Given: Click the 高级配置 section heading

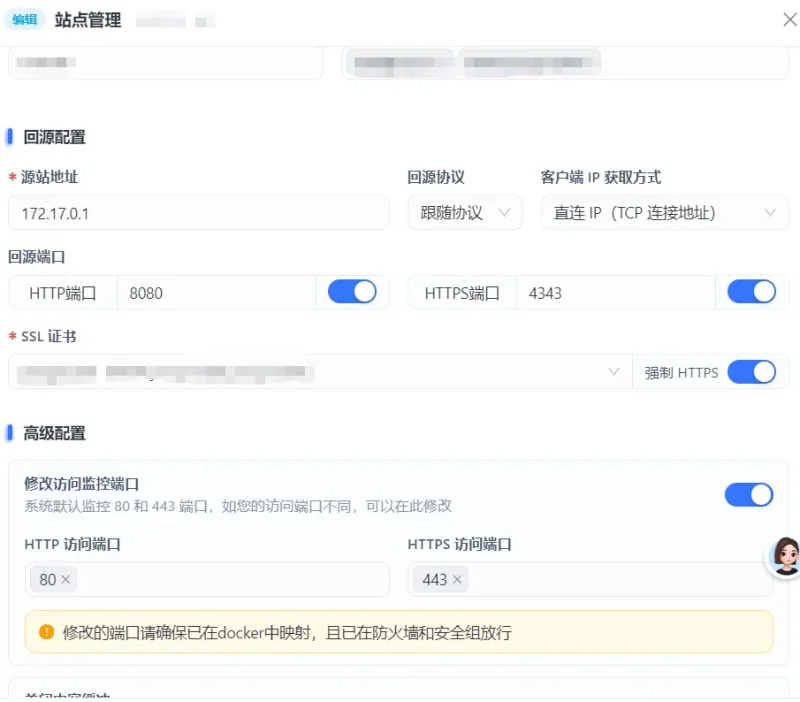Looking at the screenshot, I should click(55, 433).
